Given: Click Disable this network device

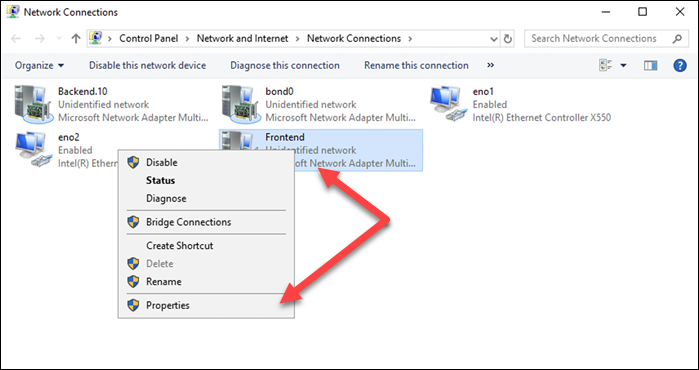Looking at the screenshot, I should (x=148, y=66).
